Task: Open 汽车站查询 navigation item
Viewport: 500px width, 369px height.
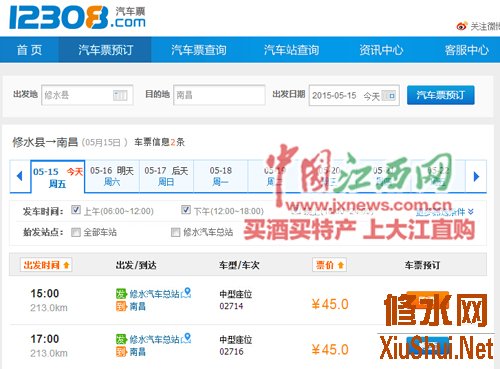Action: click(291, 50)
